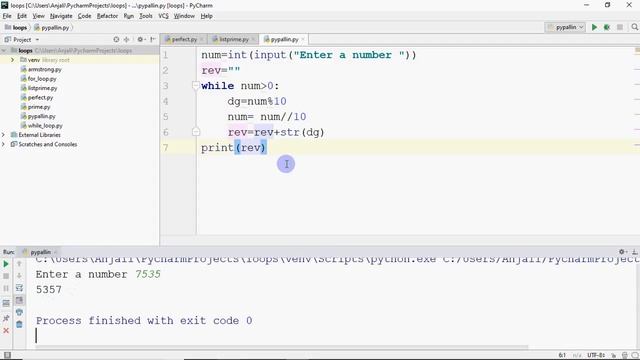Viewport: 640px width, 360px height.
Task: Open the Refactor menu
Action: [x=107, y=16]
